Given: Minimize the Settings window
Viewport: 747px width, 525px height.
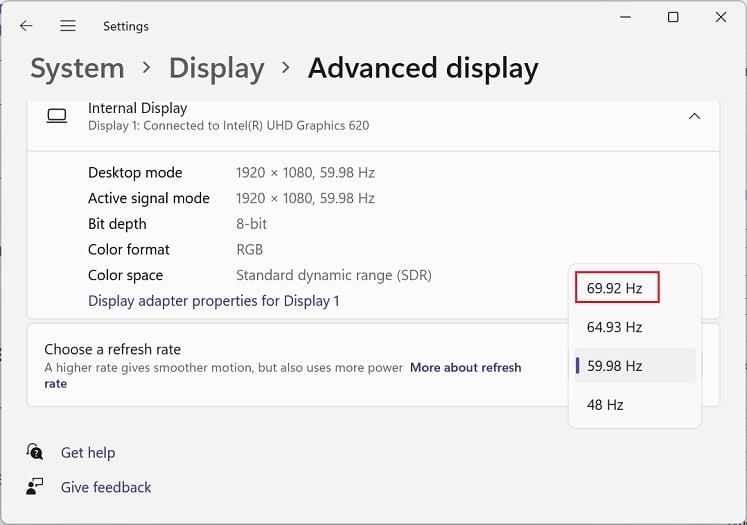Looking at the screenshot, I should pos(626,17).
